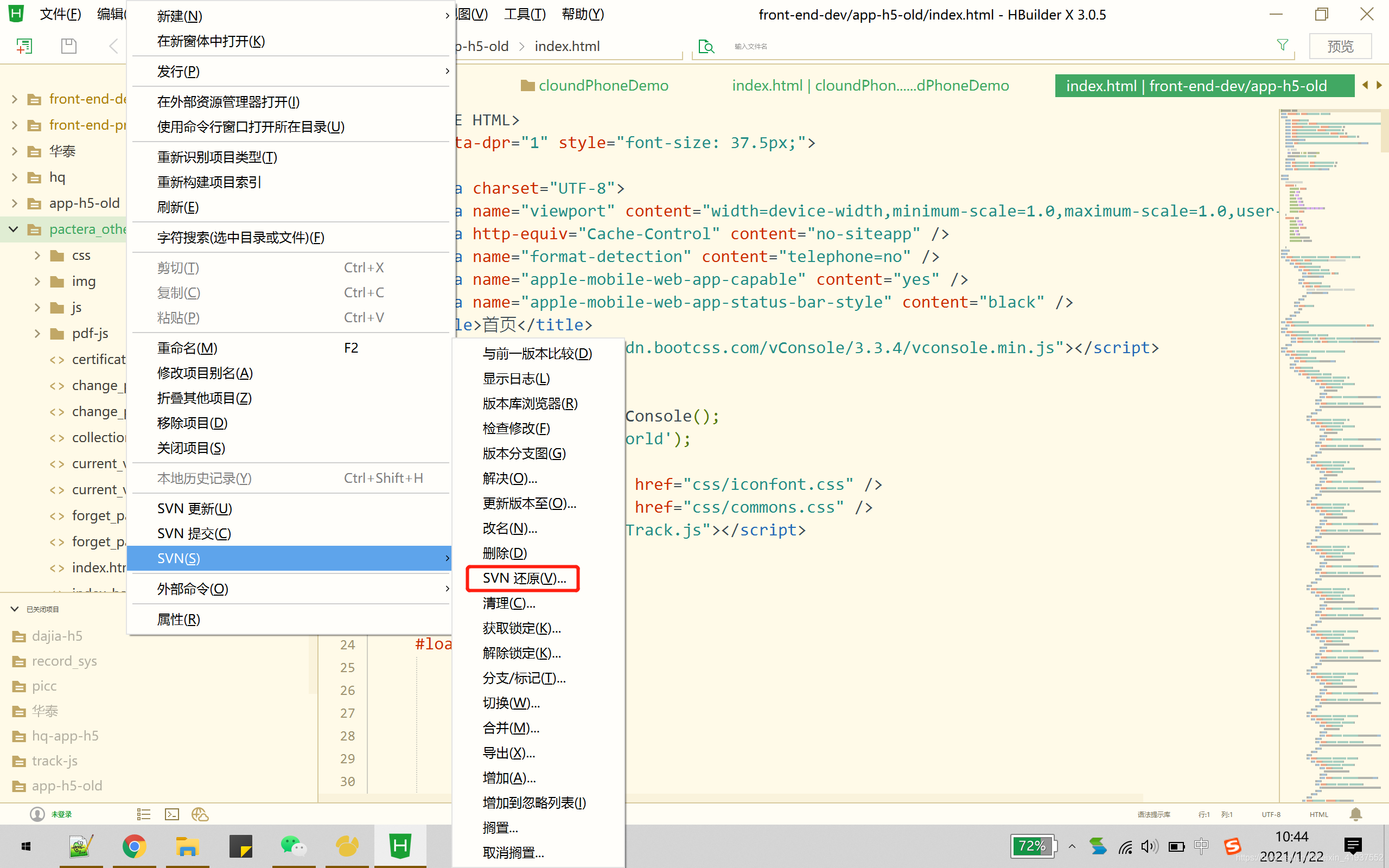The width and height of the screenshot is (1389, 868).
Task: Choose SVN 提交 in context menu
Action: (x=194, y=533)
